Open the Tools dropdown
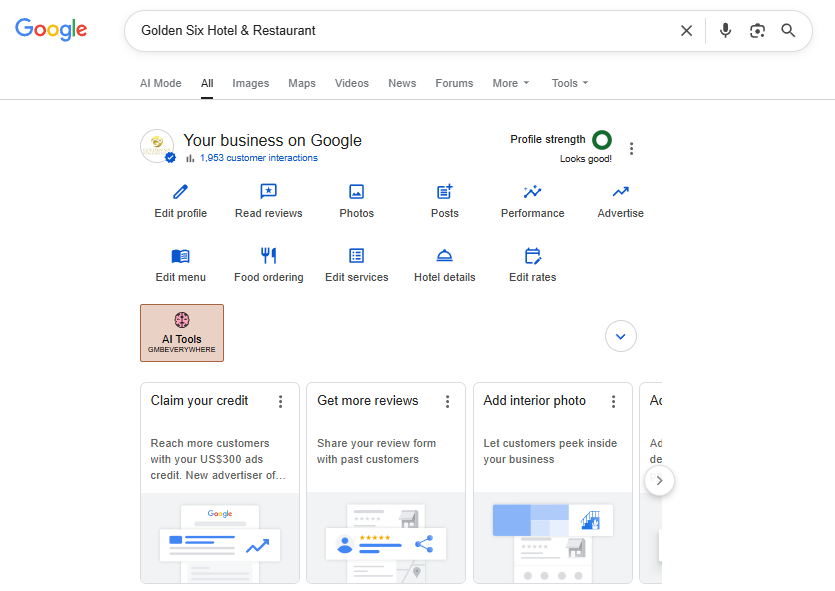This screenshot has width=835, height=591. click(570, 83)
